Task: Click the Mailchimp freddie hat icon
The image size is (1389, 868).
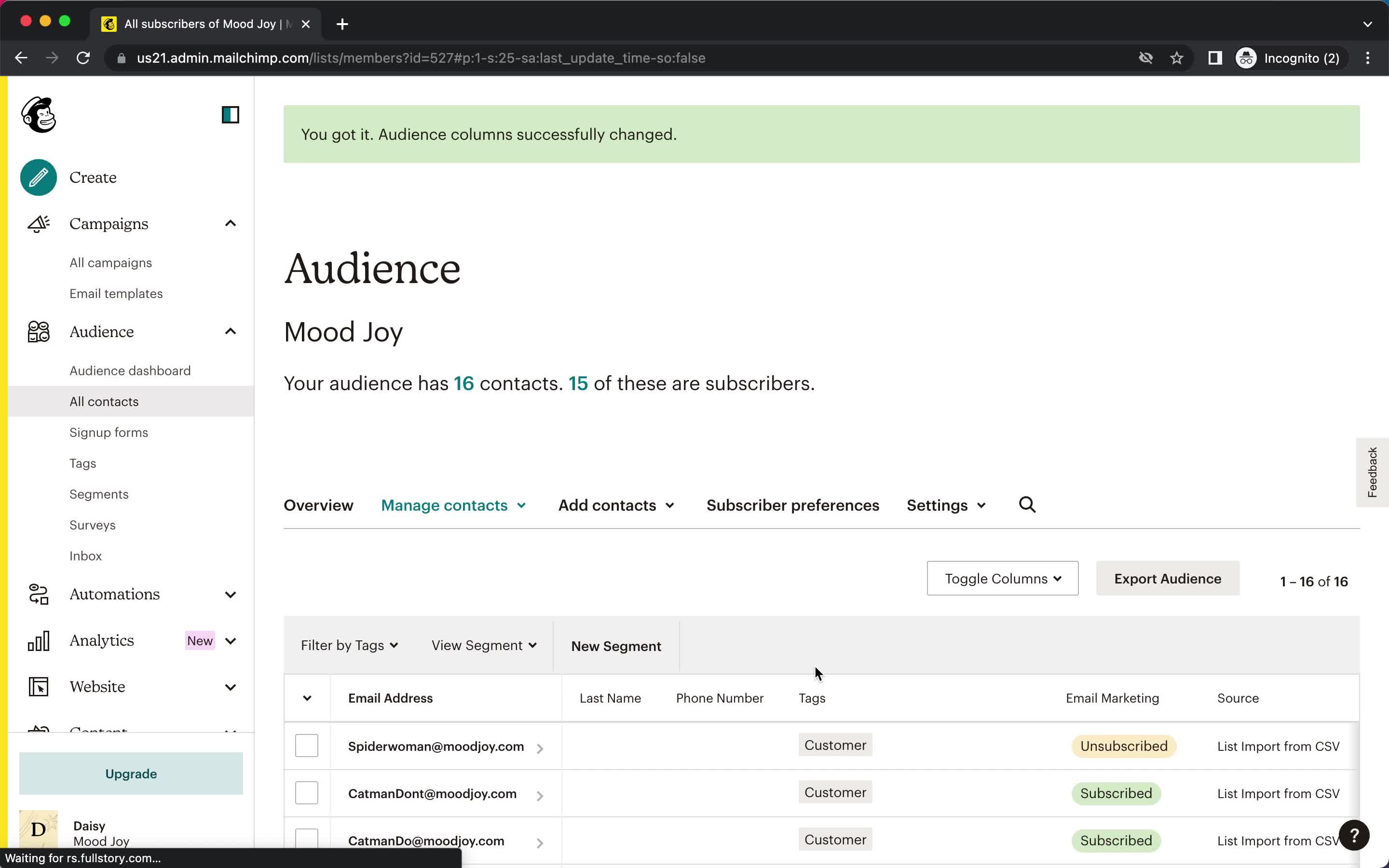Action: (x=39, y=114)
